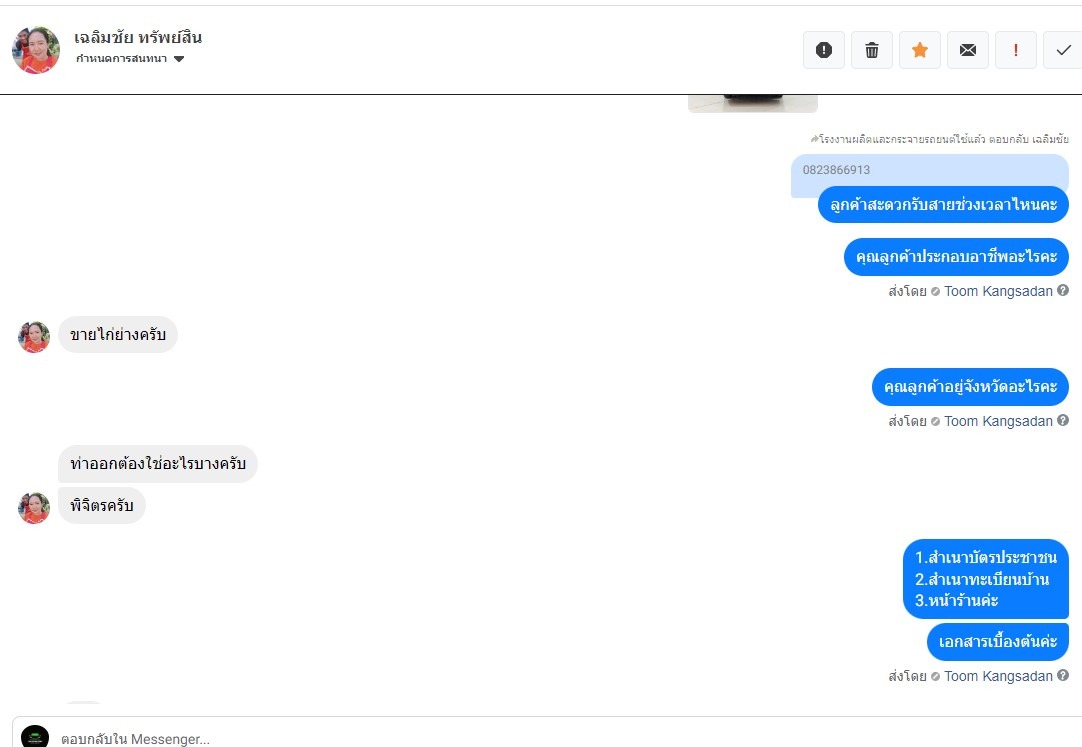The width and height of the screenshot is (1082, 747).
Task: Open the partially visible image attachment
Action: click(753, 103)
